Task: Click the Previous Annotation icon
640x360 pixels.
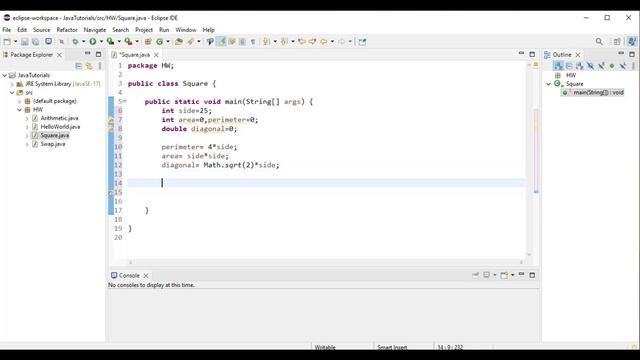Action: coord(284,42)
